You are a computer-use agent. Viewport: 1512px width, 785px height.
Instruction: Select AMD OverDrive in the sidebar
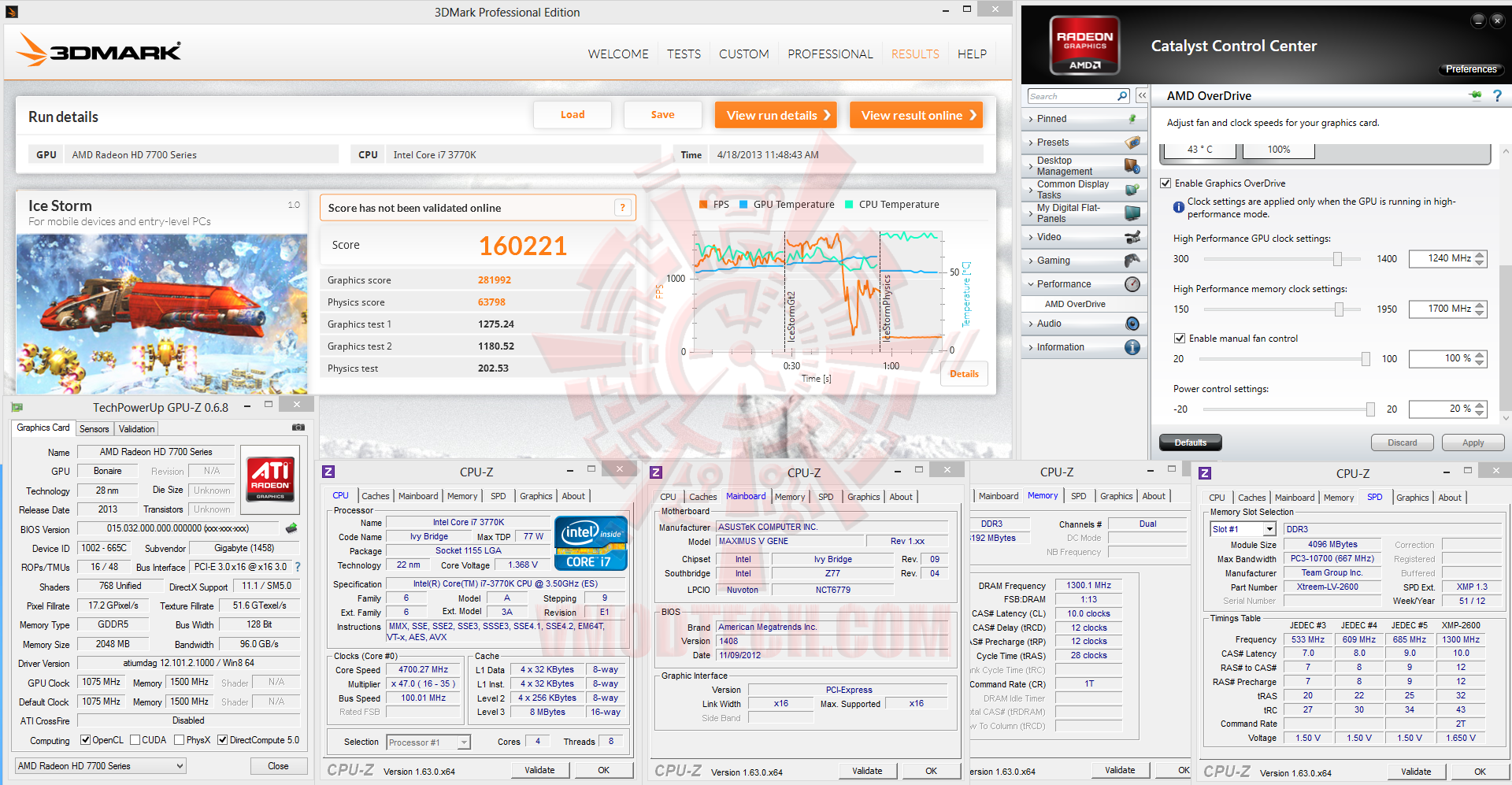click(x=1075, y=304)
